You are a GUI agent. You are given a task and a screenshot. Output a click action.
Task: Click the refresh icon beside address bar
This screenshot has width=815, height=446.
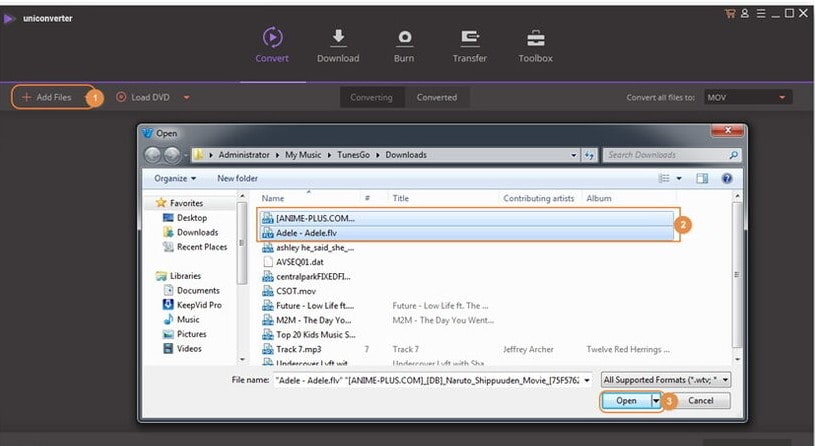click(589, 155)
